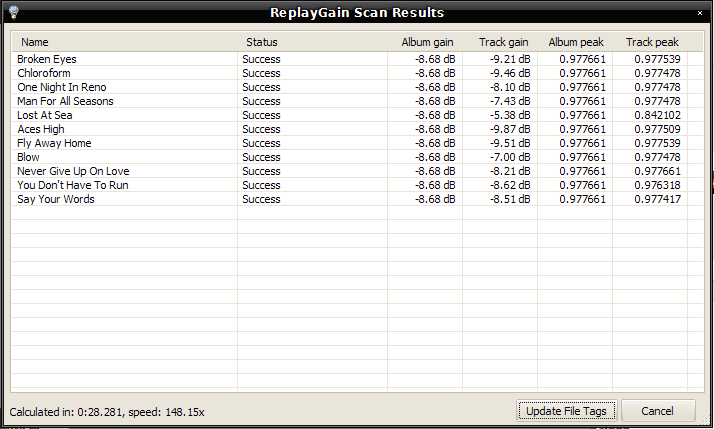The height and width of the screenshot is (429, 714).
Task: Click the -9.21 dB track gain value
Action: (x=510, y=59)
